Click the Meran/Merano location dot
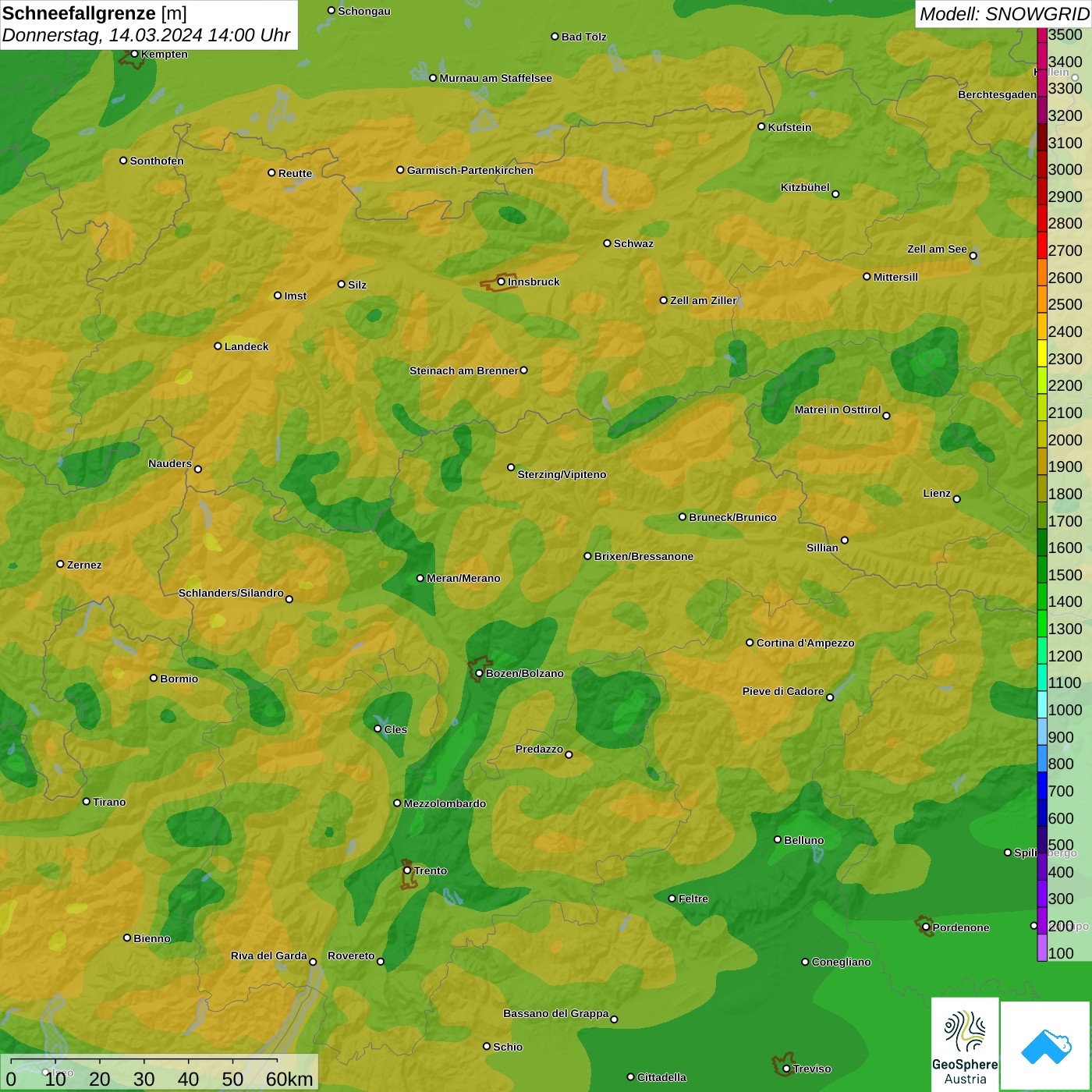The width and height of the screenshot is (1092, 1092). tap(420, 578)
